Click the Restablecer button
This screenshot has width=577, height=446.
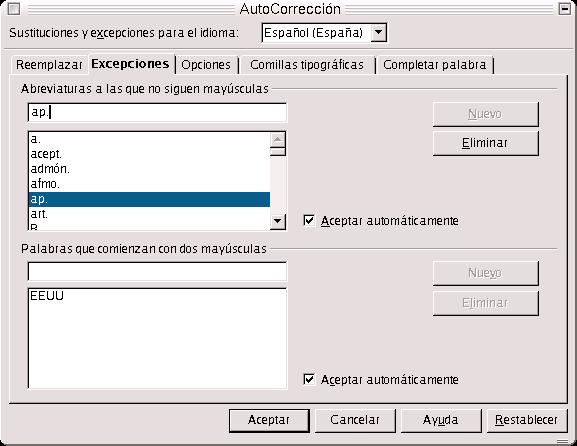tap(526, 420)
